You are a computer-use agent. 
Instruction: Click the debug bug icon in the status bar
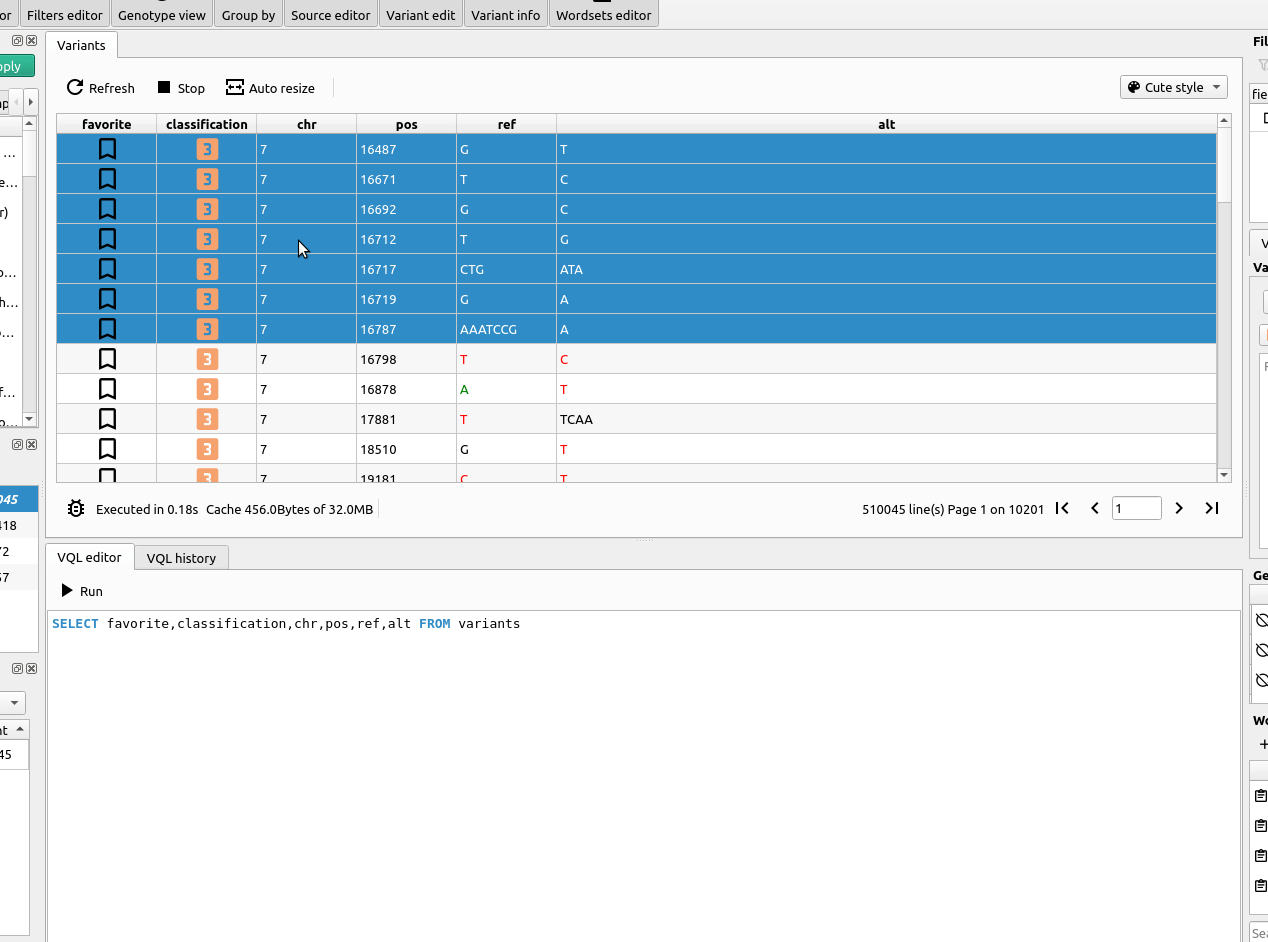pyautogui.click(x=75, y=508)
